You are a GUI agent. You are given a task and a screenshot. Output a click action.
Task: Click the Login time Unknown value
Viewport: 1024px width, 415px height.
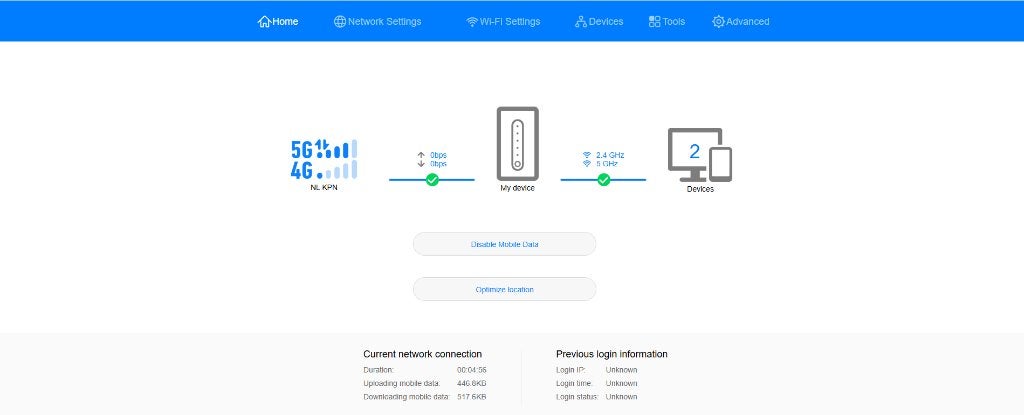(x=621, y=383)
